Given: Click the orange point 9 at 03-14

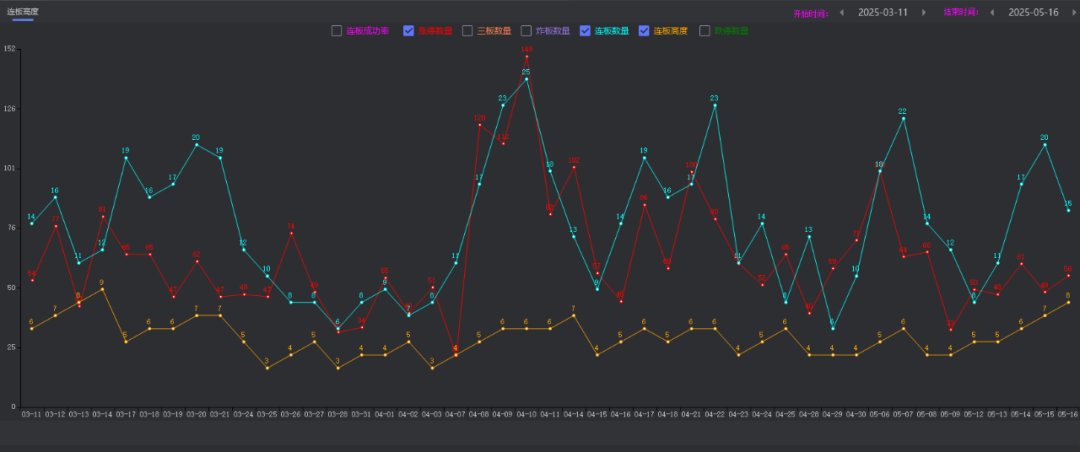Looking at the screenshot, I should pyautogui.click(x=102, y=290).
